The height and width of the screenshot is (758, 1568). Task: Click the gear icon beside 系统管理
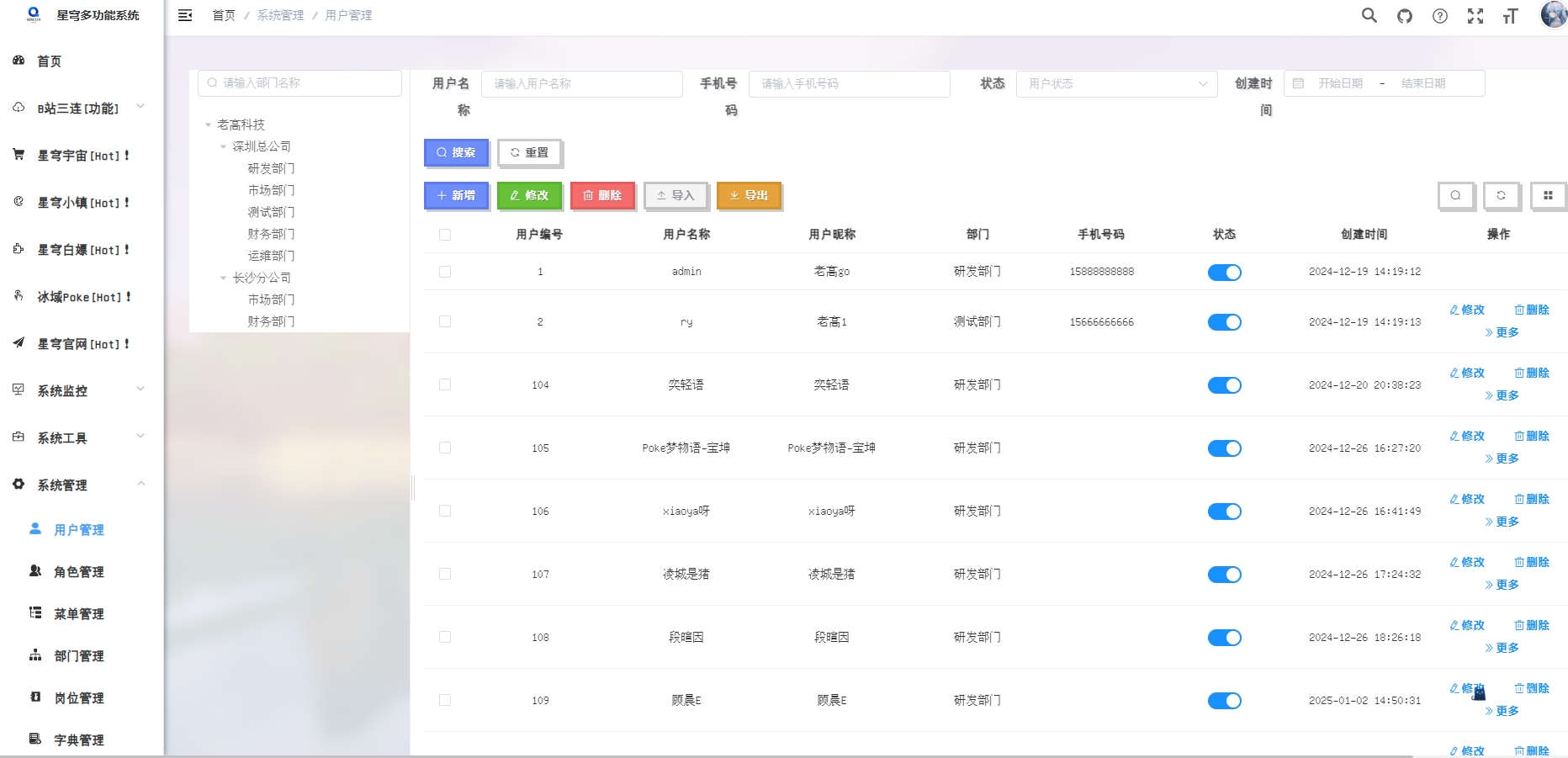pos(19,484)
